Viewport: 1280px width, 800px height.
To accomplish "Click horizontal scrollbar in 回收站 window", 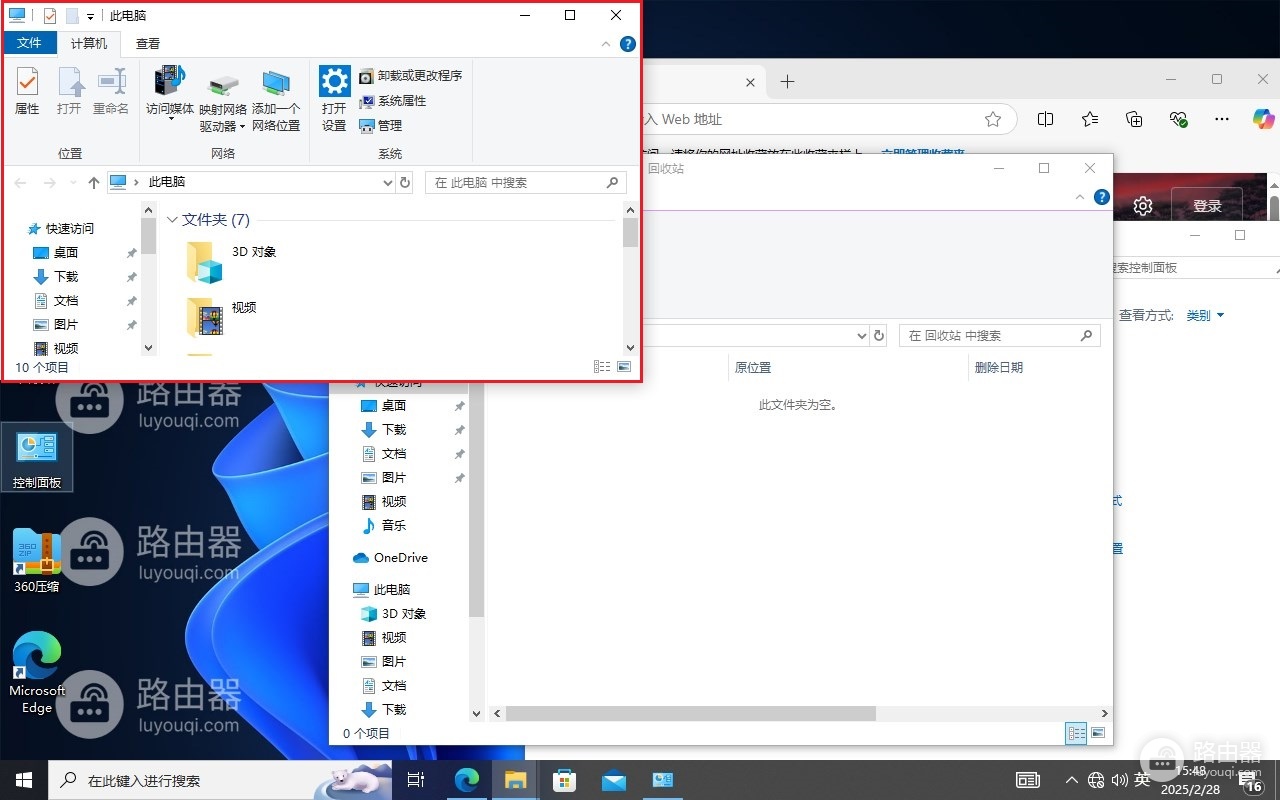I will point(691,714).
